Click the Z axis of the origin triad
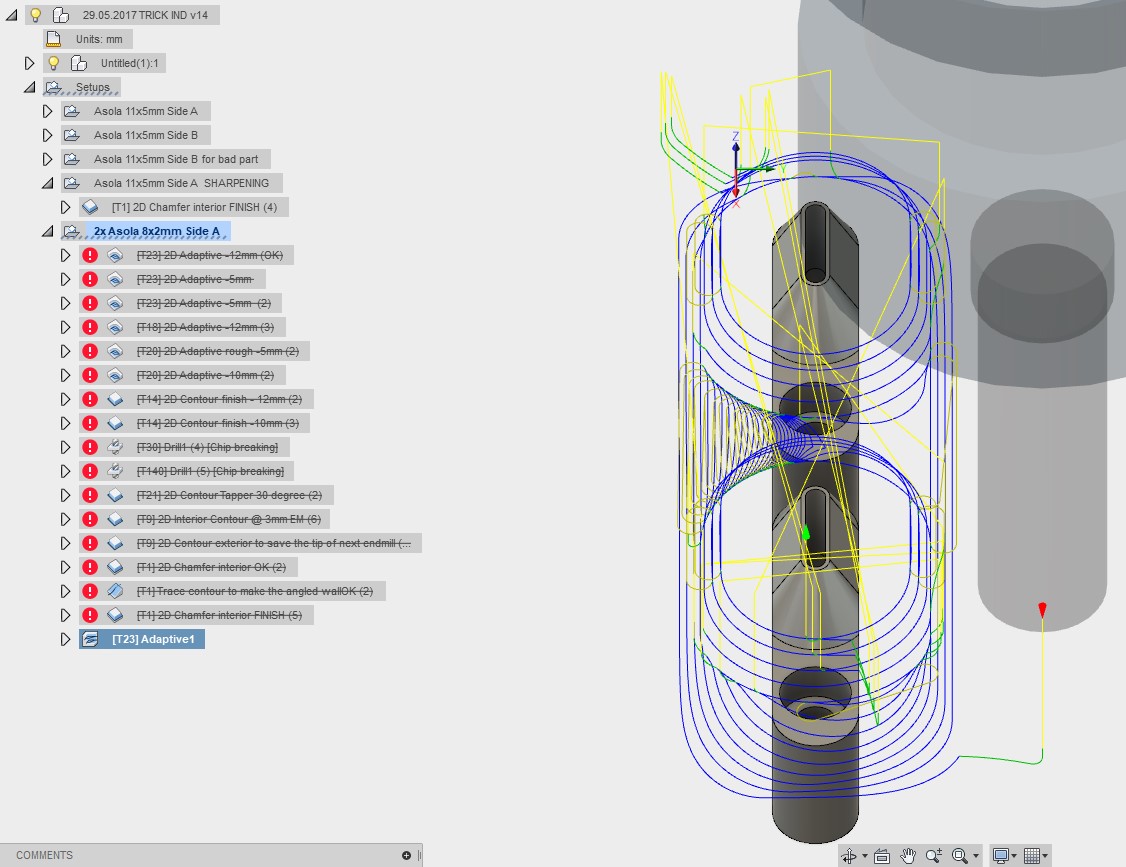The width and height of the screenshot is (1126, 867). [x=735, y=154]
